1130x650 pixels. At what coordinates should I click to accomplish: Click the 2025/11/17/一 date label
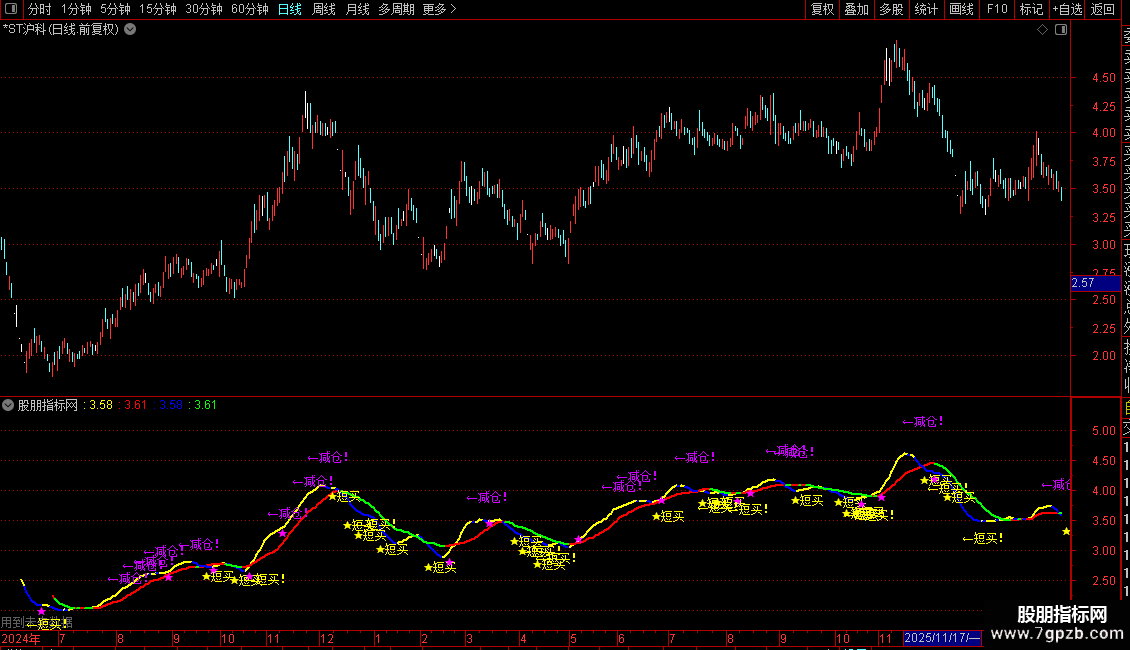pyautogui.click(x=943, y=638)
